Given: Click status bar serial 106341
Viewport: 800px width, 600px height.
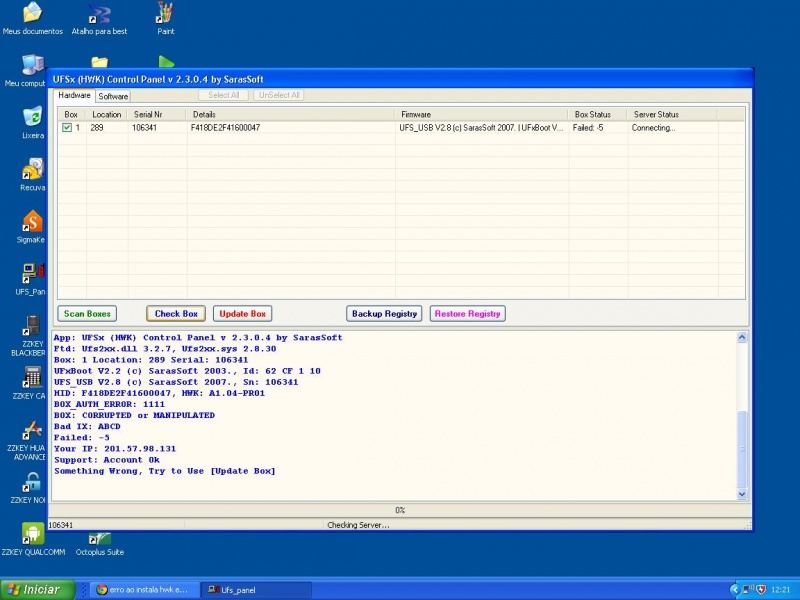Looking at the screenshot, I should (61, 525).
